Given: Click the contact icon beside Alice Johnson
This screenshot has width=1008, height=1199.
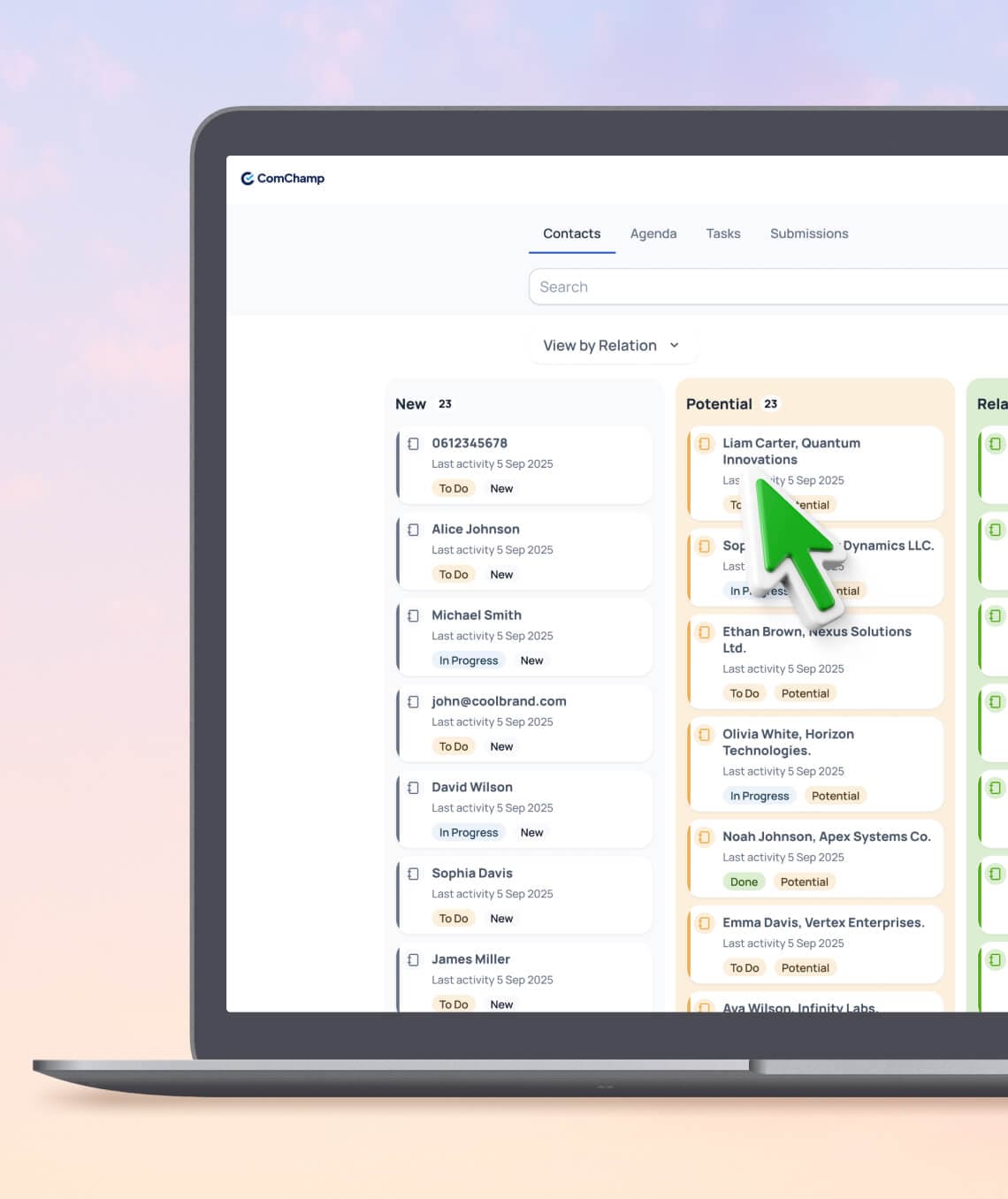Looking at the screenshot, I should click(x=413, y=530).
